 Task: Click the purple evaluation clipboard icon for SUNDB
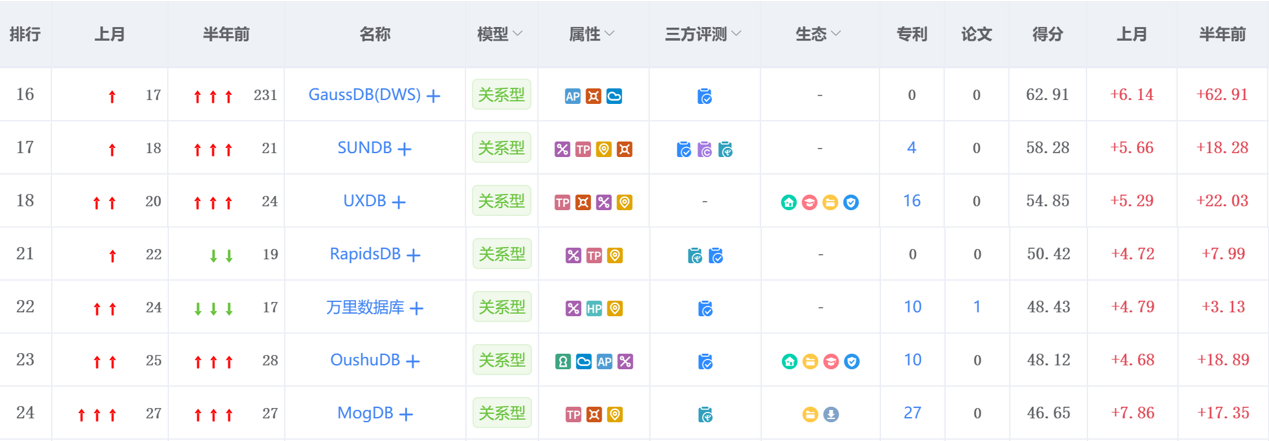704,149
